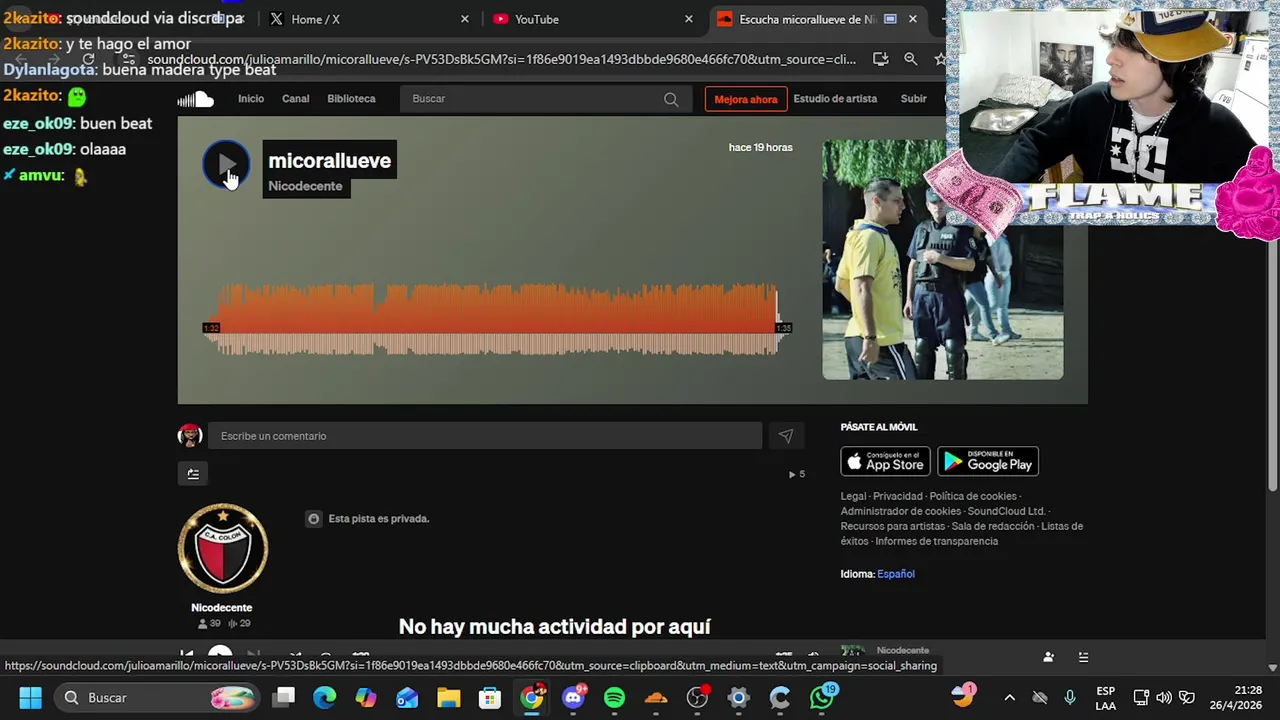Open Discord from the taskbar
Viewport: 1280px width, 720px height.
click(573, 697)
